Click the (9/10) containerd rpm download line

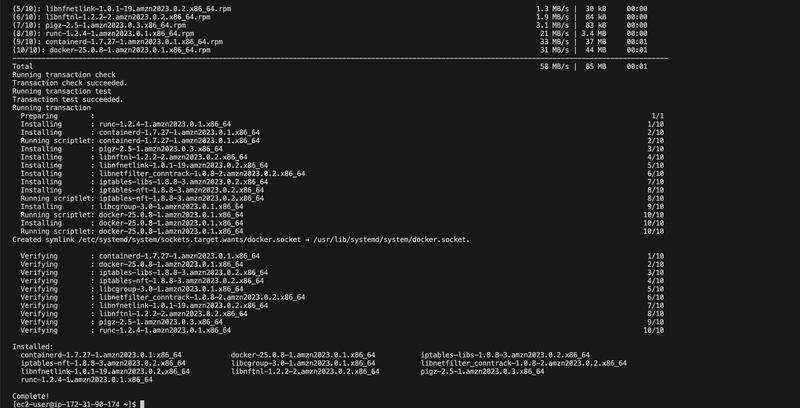coord(330,42)
